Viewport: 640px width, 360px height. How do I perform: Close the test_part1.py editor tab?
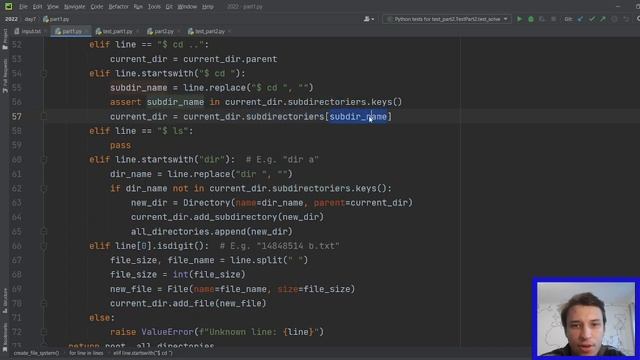tap(138, 31)
